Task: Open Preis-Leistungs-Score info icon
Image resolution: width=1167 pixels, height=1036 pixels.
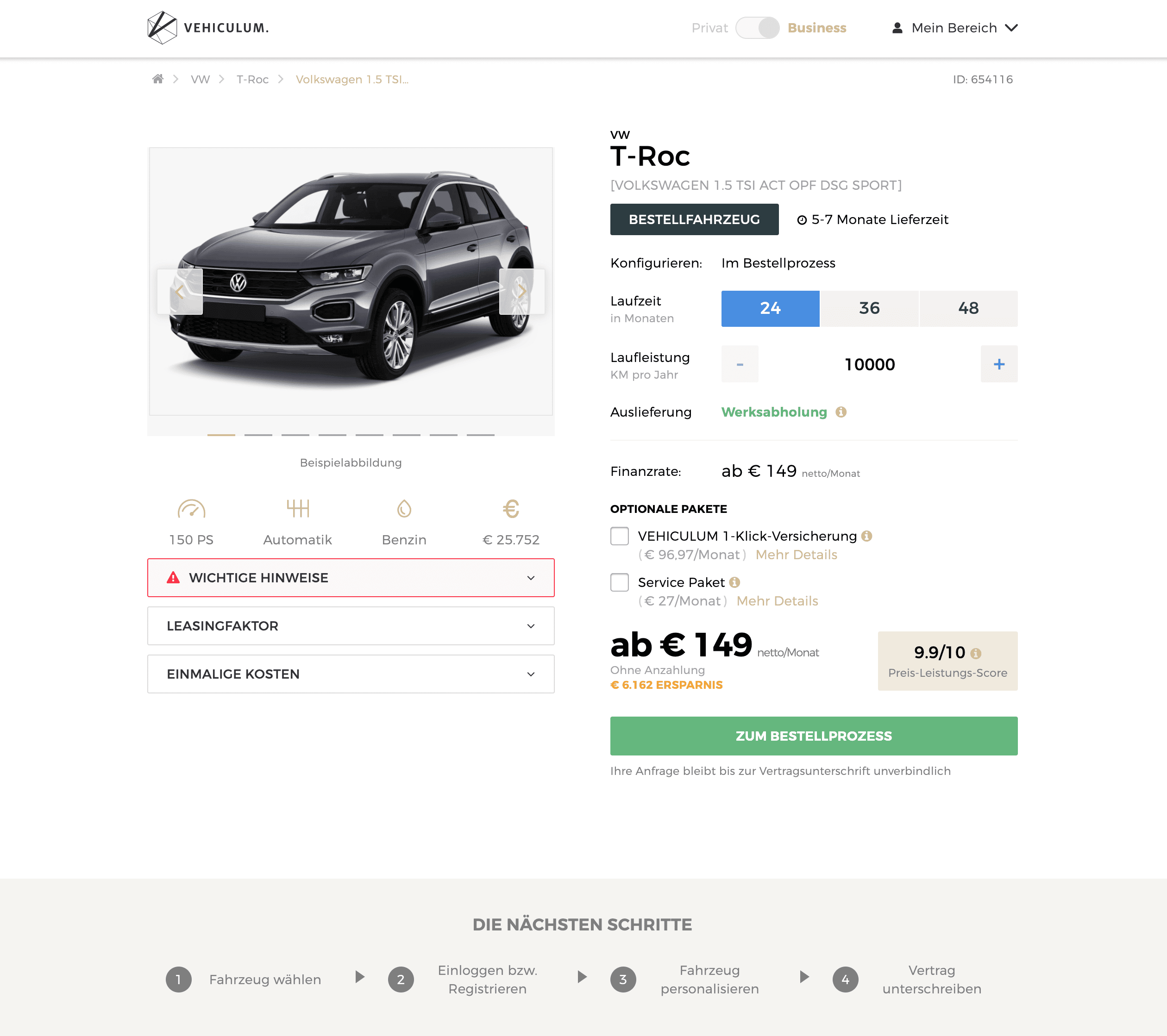Action: tap(976, 653)
